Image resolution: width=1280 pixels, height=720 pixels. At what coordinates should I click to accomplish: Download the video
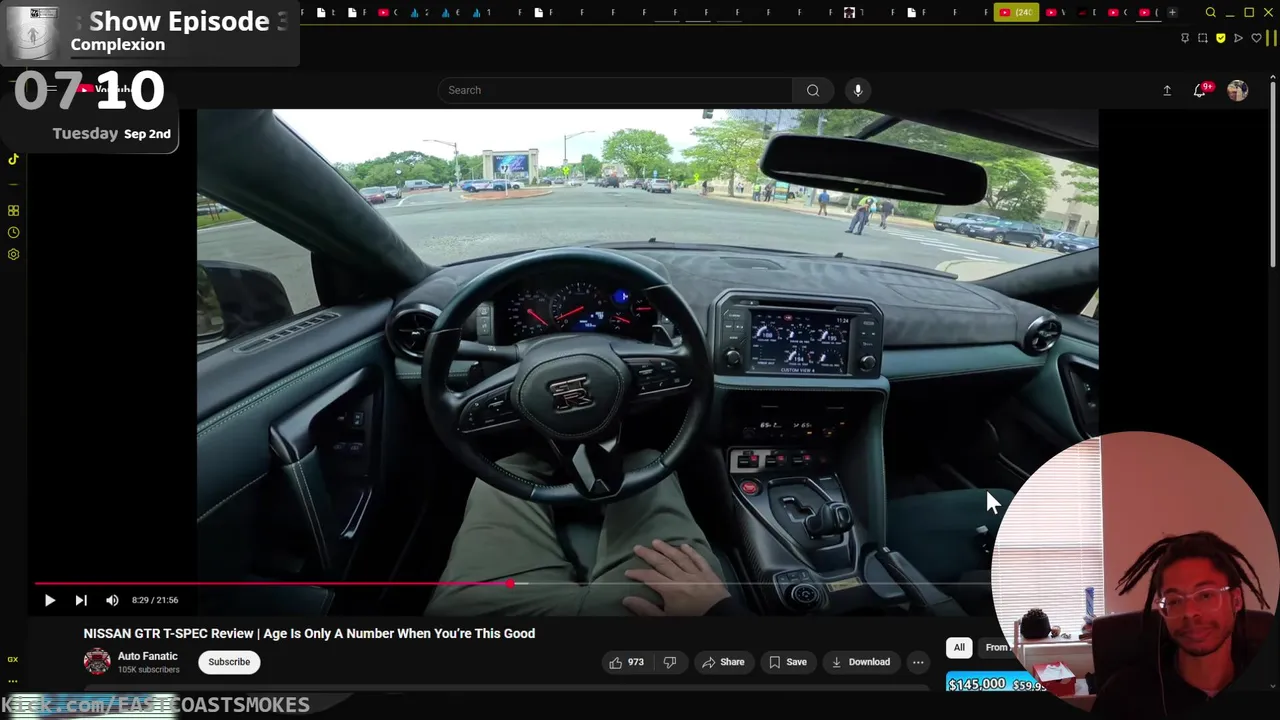(x=861, y=662)
